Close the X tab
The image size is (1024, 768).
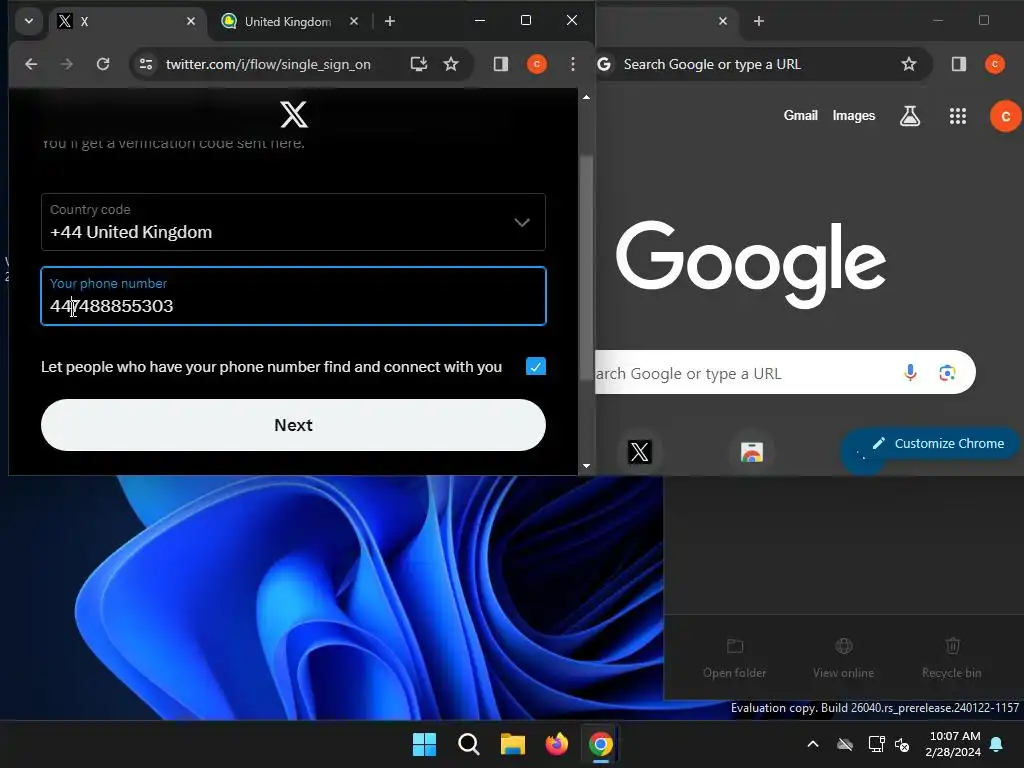(191, 22)
